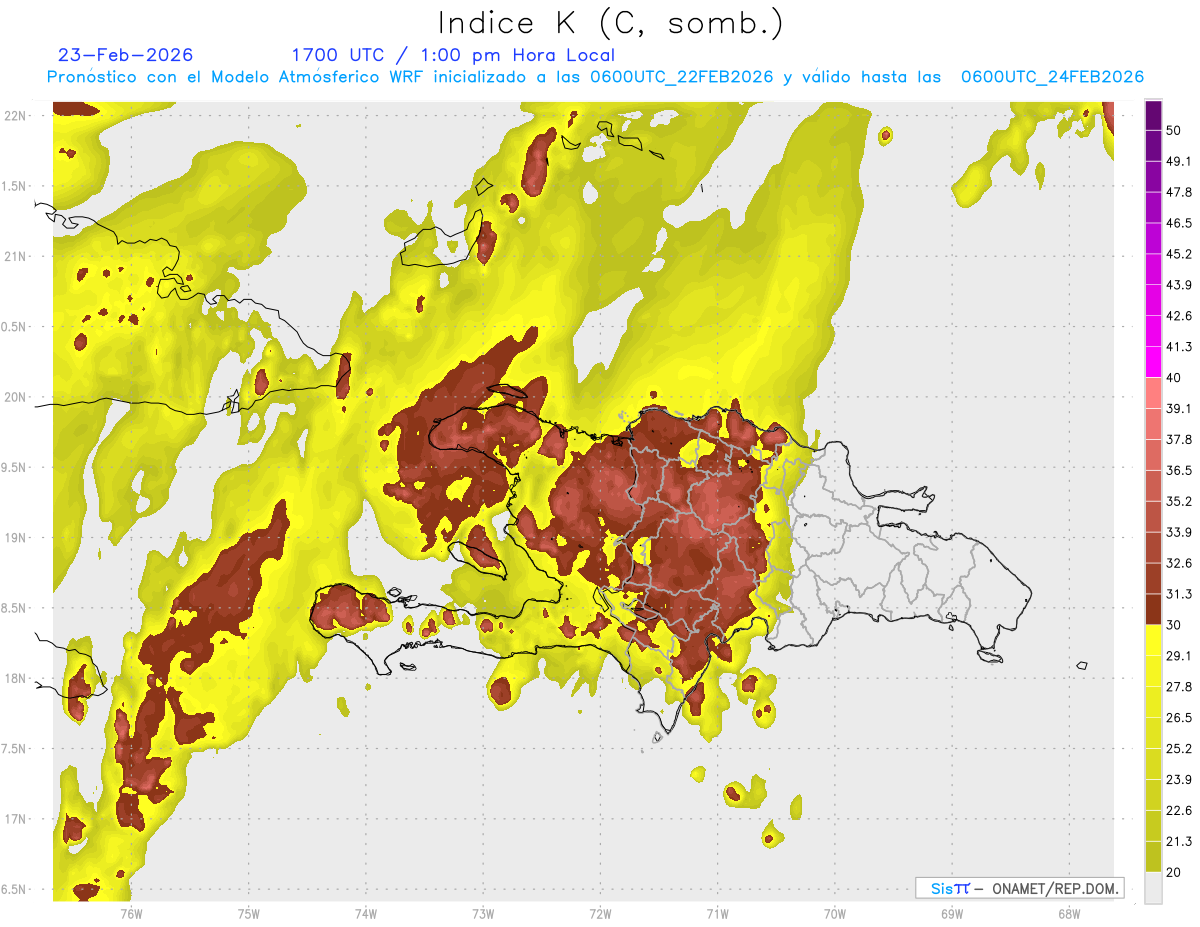Image resolution: width=1200 pixels, height=927 pixels.
Task: Click the '19N' latitude label
Action: pyautogui.click(x=15, y=538)
